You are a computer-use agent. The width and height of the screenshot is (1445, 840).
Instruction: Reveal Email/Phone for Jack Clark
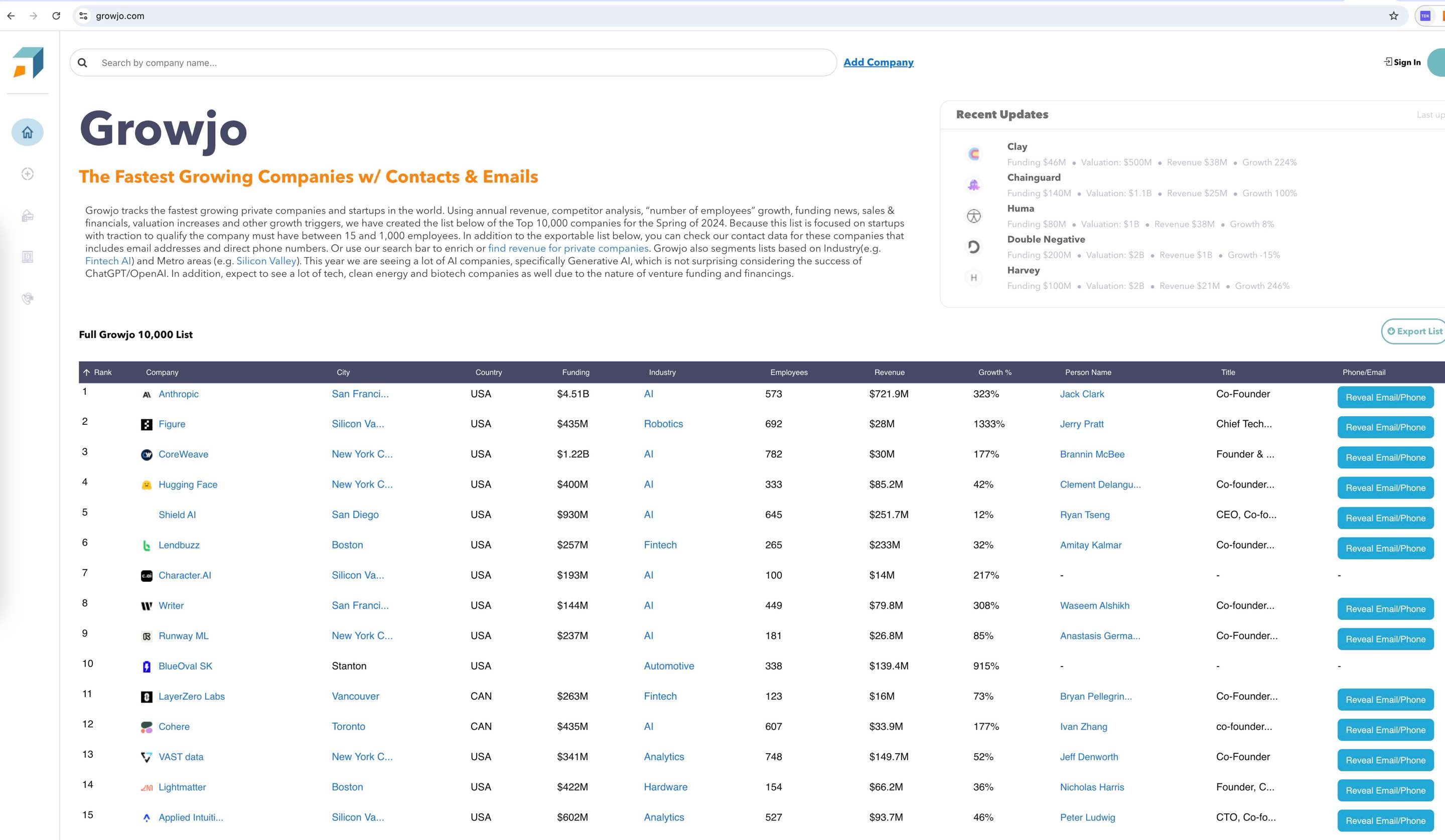pos(1385,397)
